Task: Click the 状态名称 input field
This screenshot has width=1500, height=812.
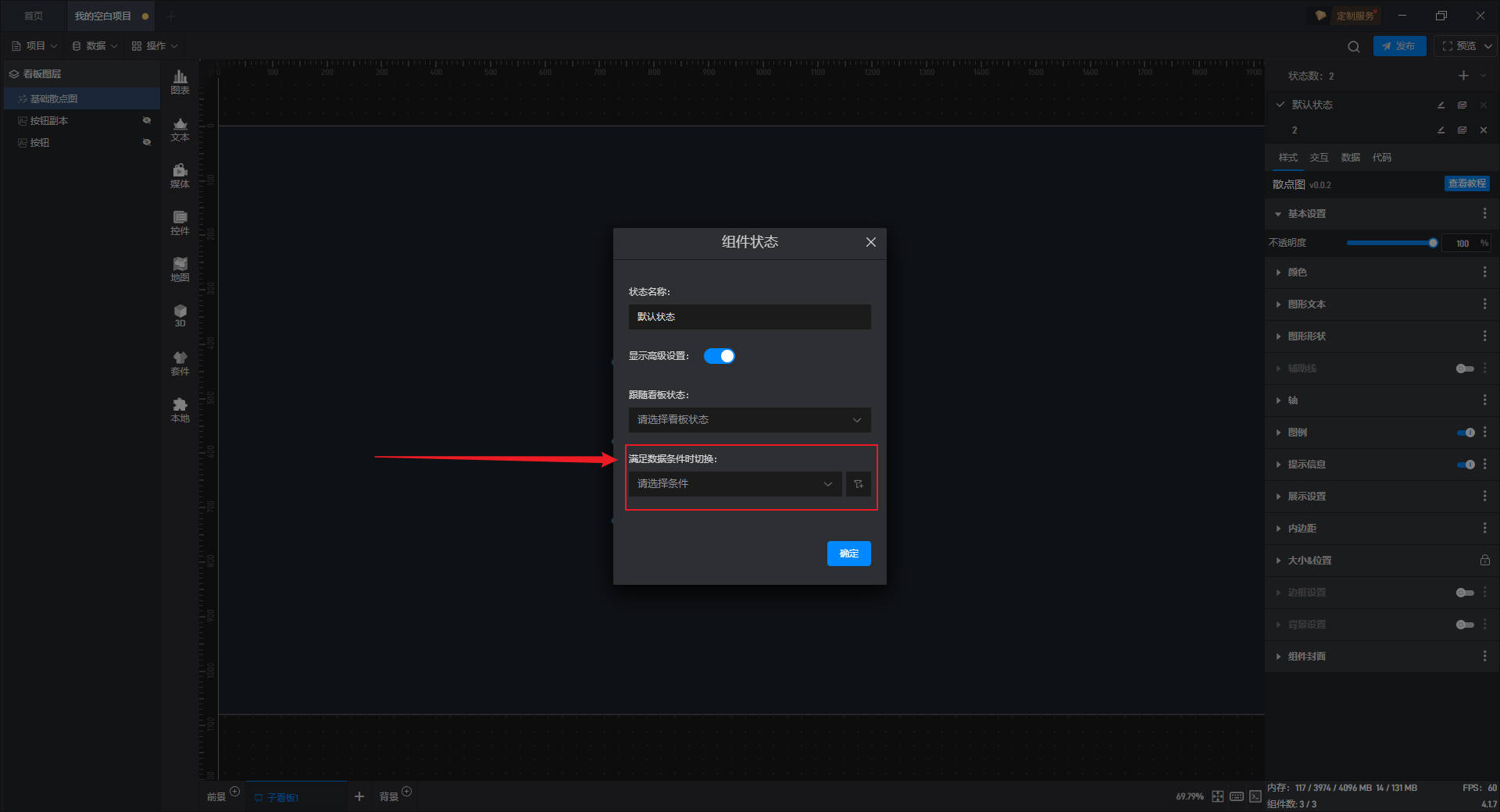Action: click(749, 317)
